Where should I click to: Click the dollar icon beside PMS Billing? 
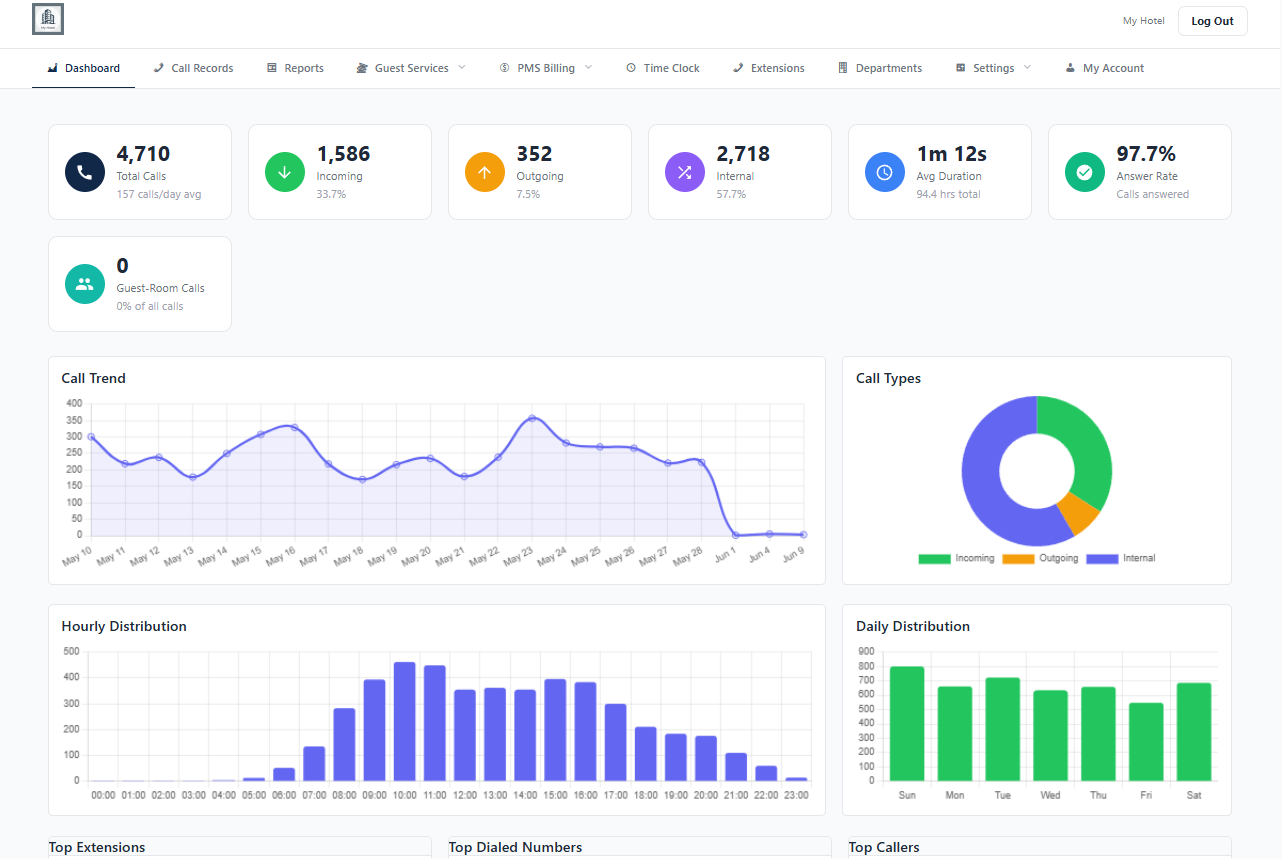coord(505,68)
